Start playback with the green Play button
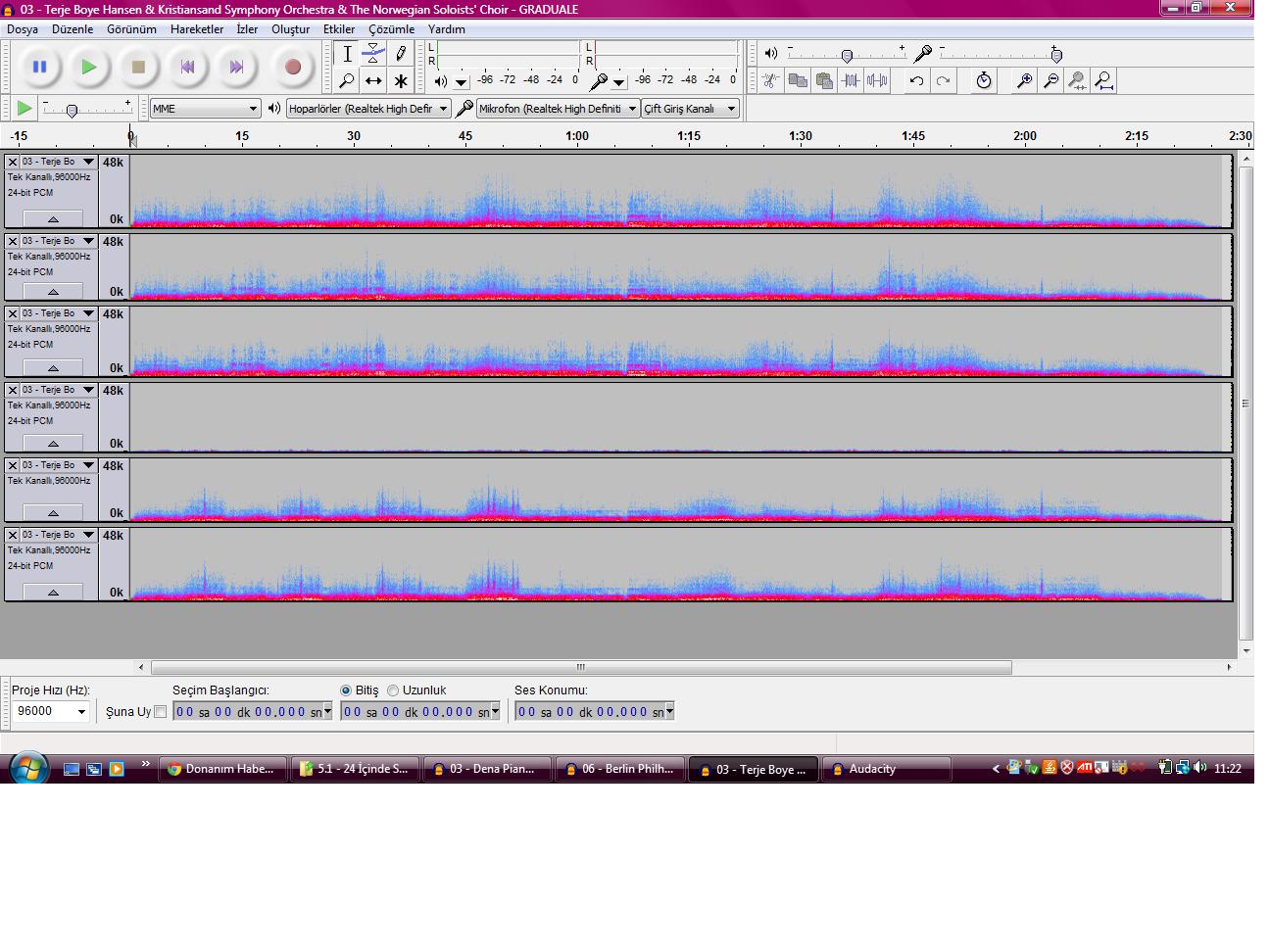This screenshot has width=1270, height=952. pos(89,67)
